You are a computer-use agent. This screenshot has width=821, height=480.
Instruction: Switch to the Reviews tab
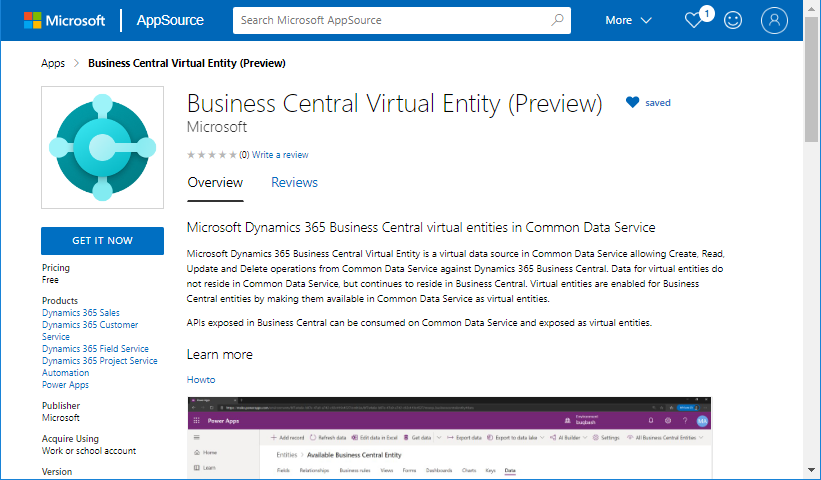(x=294, y=183)
